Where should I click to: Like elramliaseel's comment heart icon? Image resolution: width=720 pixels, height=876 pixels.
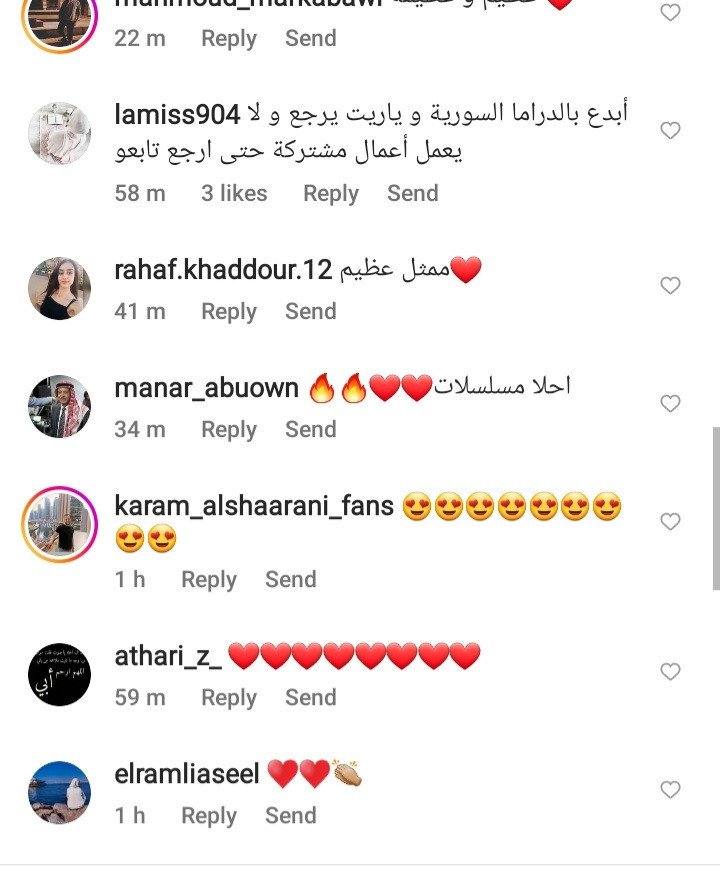tap(670, 789)
